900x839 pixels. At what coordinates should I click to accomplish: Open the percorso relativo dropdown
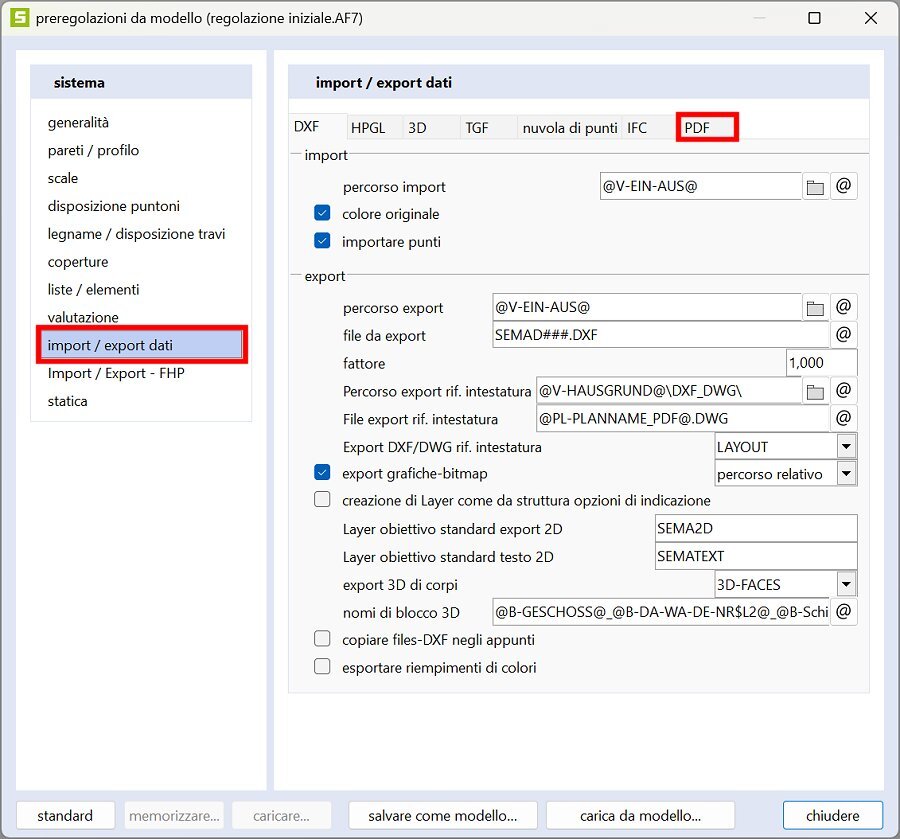pos(846,474)
